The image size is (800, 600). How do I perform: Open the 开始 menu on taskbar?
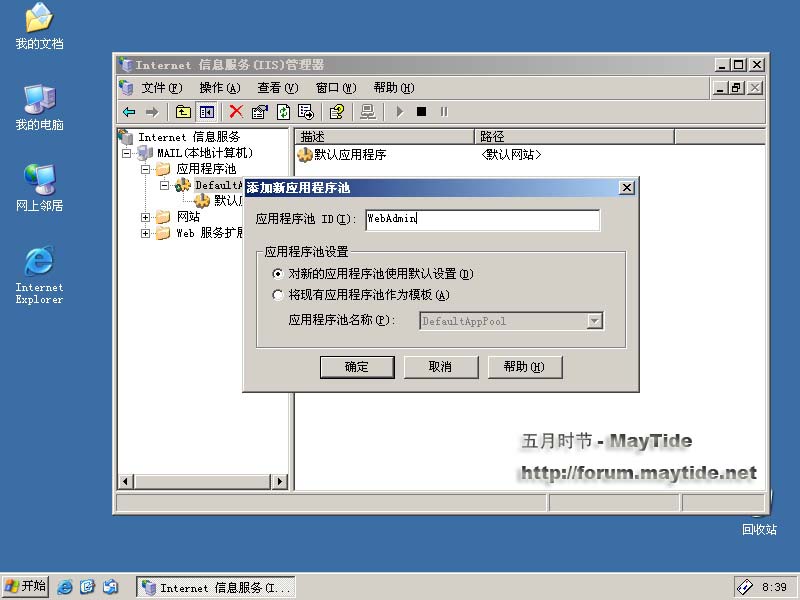[x=26, y=586]
